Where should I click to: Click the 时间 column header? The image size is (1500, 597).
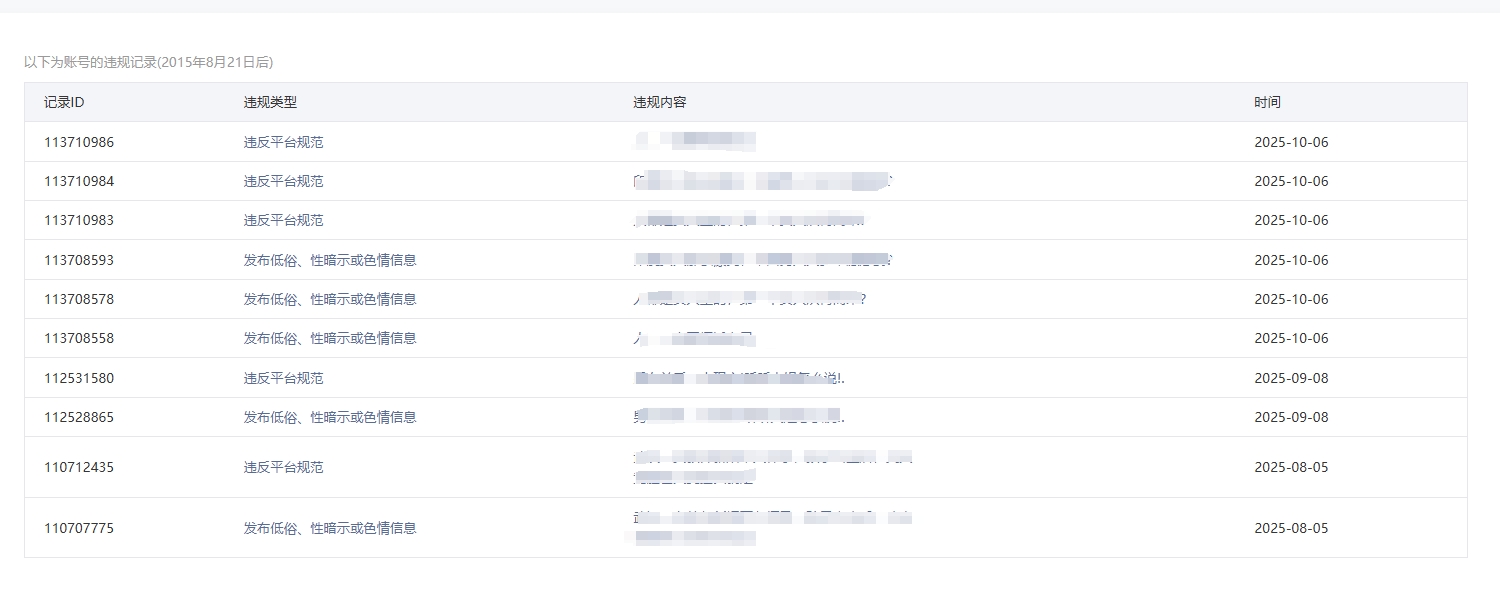[1267, 102]
